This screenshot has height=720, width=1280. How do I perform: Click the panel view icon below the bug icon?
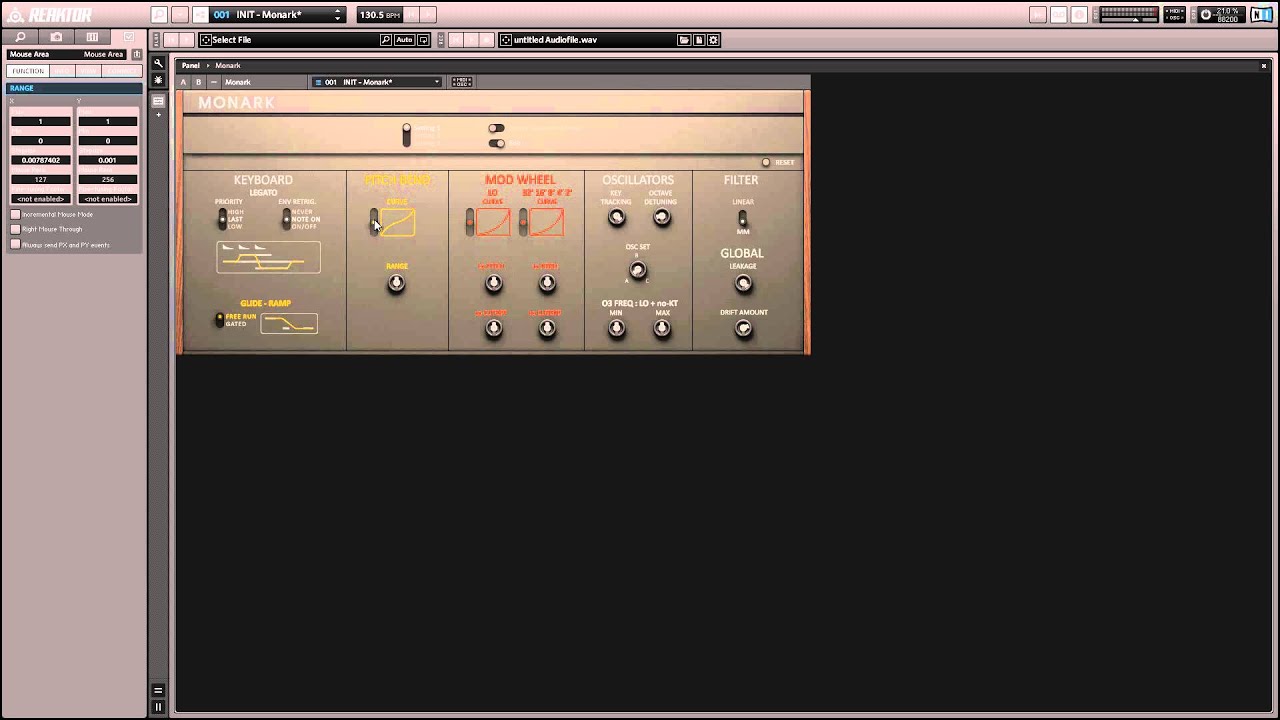pos(158,101)
